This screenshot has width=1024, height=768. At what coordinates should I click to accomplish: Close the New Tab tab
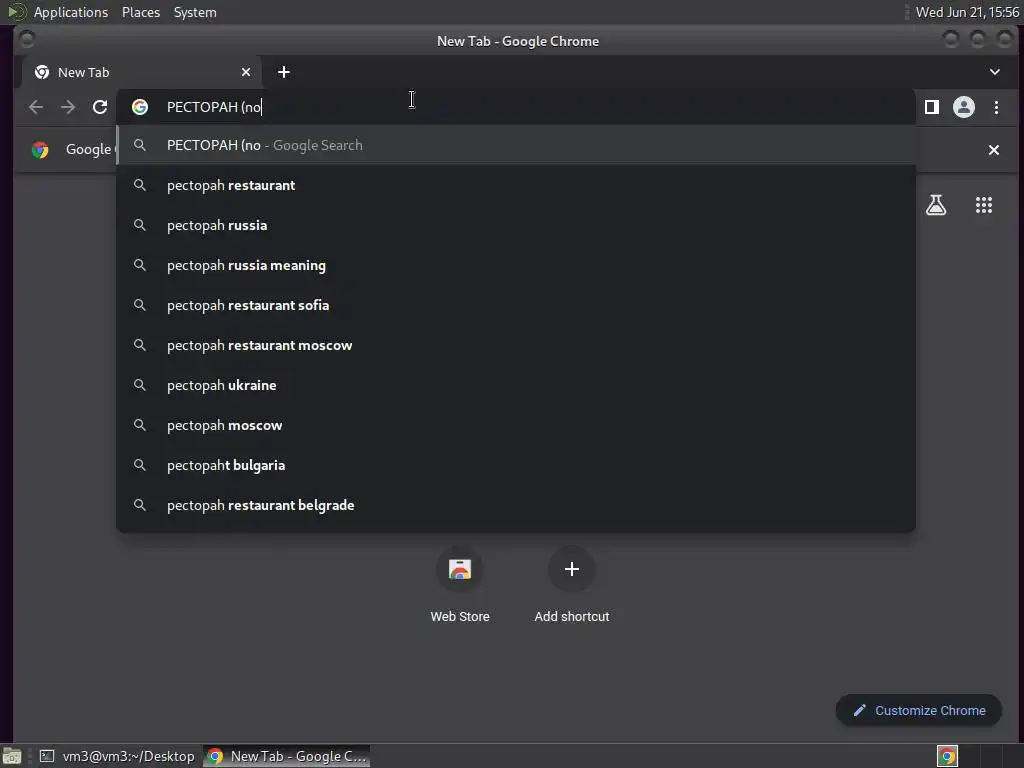coord(246,72)
